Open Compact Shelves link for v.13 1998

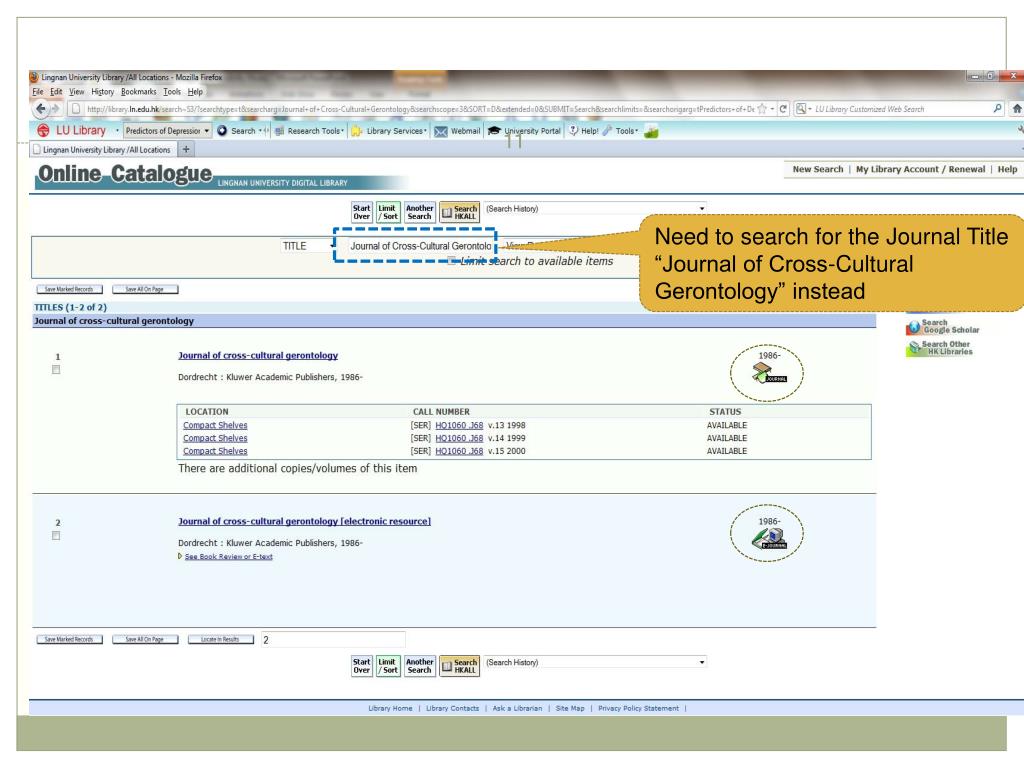click(x=215, y=425)
